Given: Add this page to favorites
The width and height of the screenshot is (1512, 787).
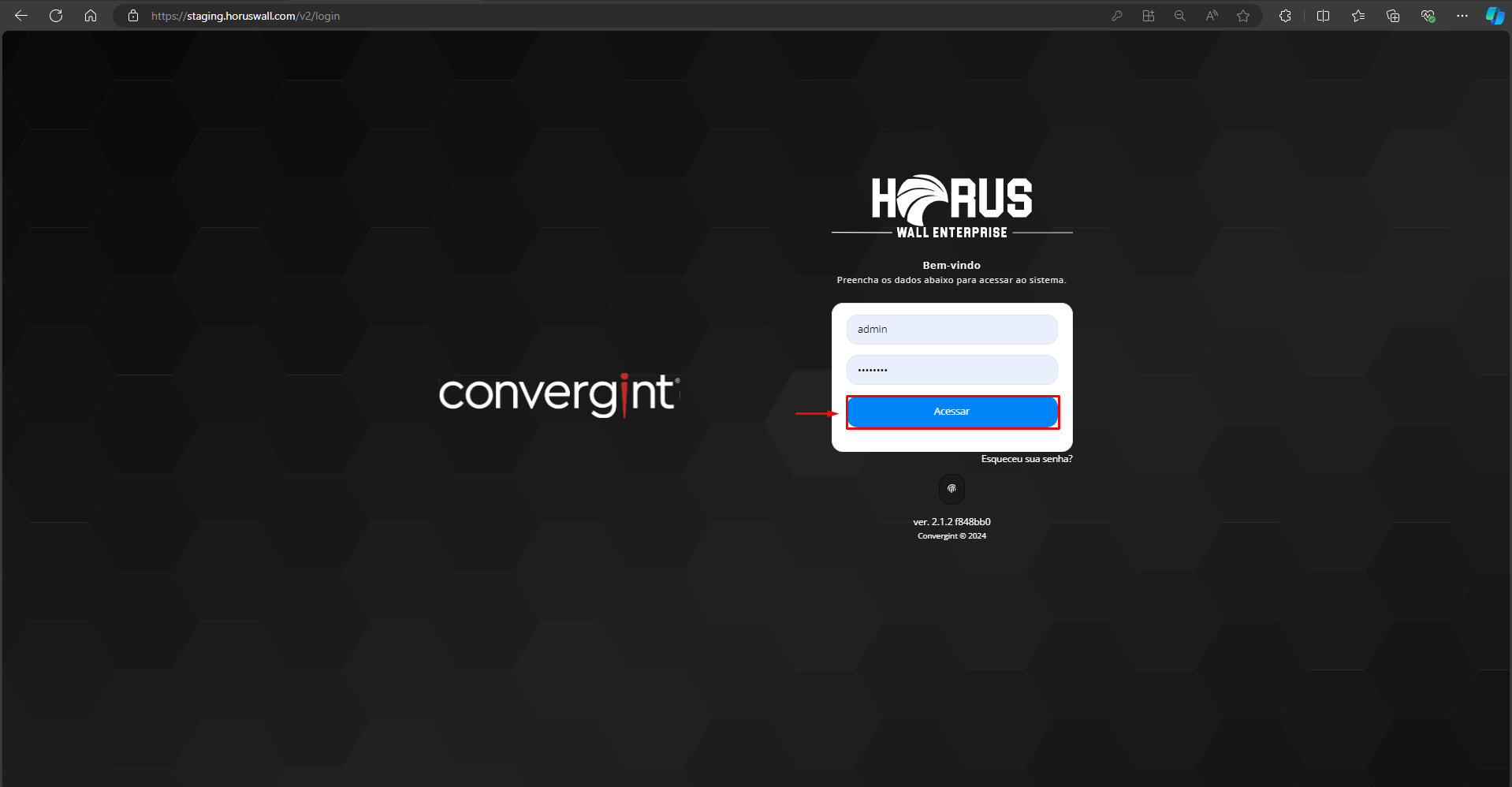Looking at the screenshot, I should [1243, 15].
